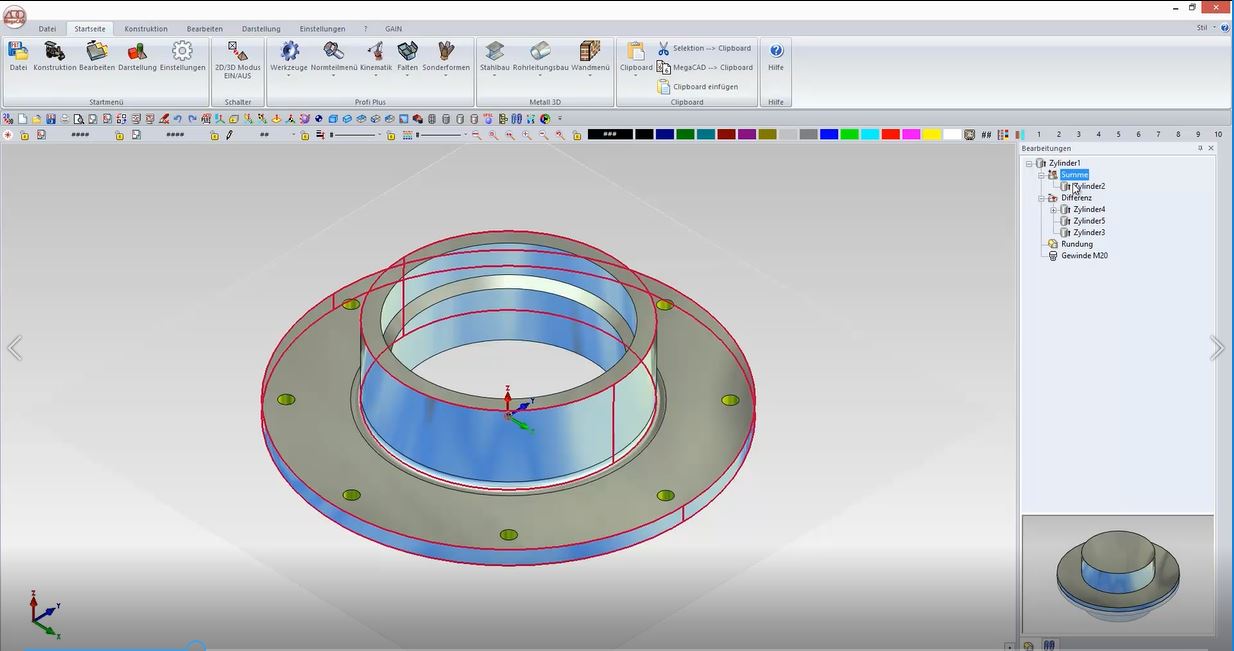Viewport: 1234px width, 651px height.
Task: Open the Falten dropdown
Action: tap(407, 59)
